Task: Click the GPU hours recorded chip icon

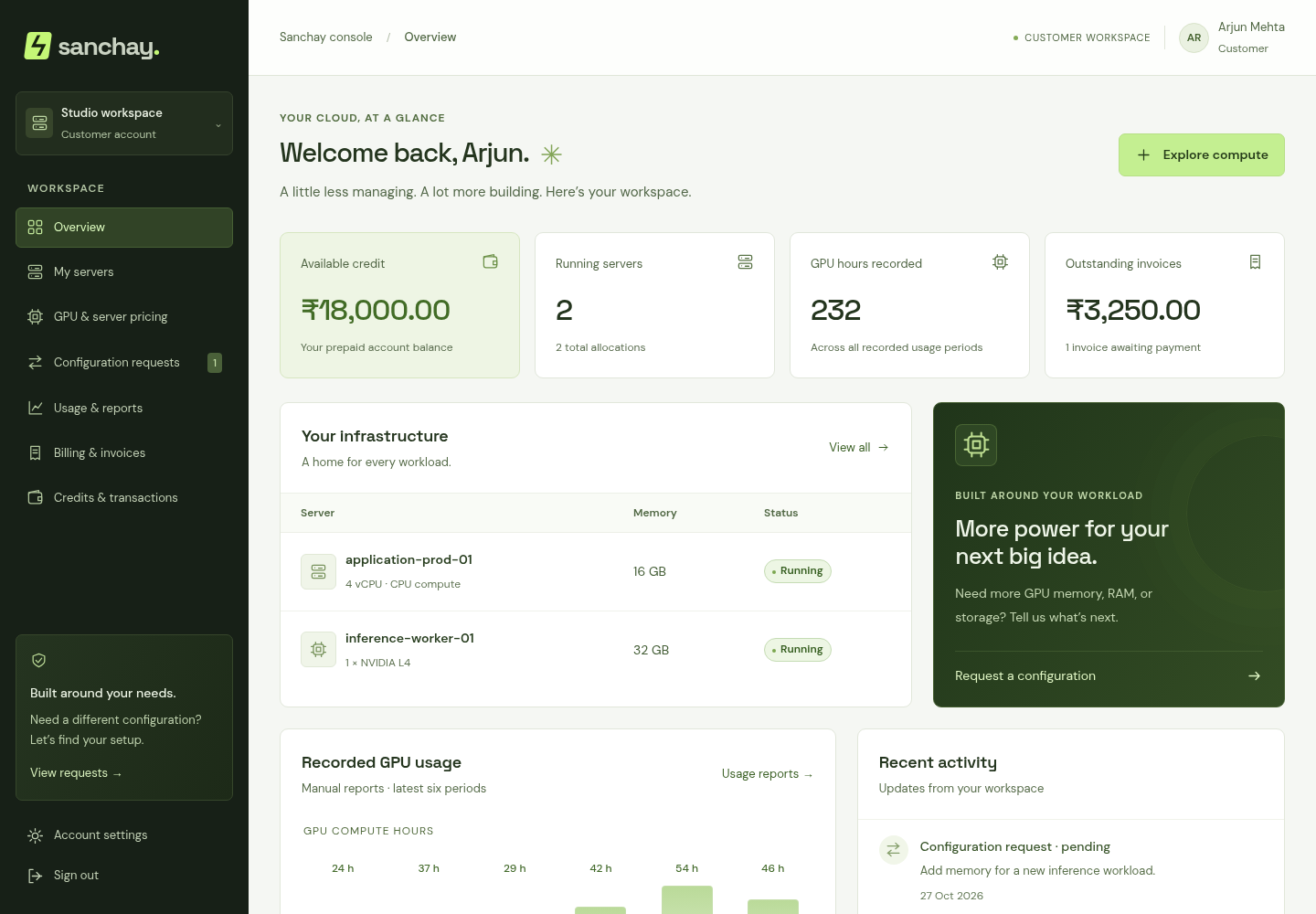Action: (x=1001, y=262)
